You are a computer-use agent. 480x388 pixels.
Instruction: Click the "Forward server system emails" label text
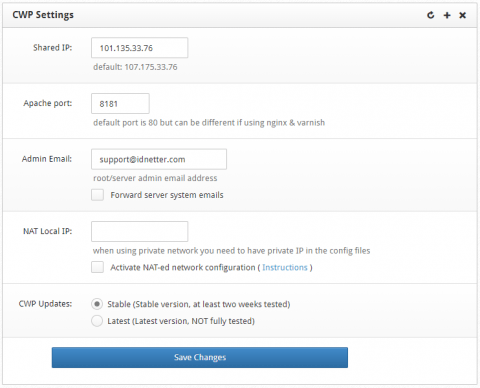pyautogui.click(x=167, y=195)
